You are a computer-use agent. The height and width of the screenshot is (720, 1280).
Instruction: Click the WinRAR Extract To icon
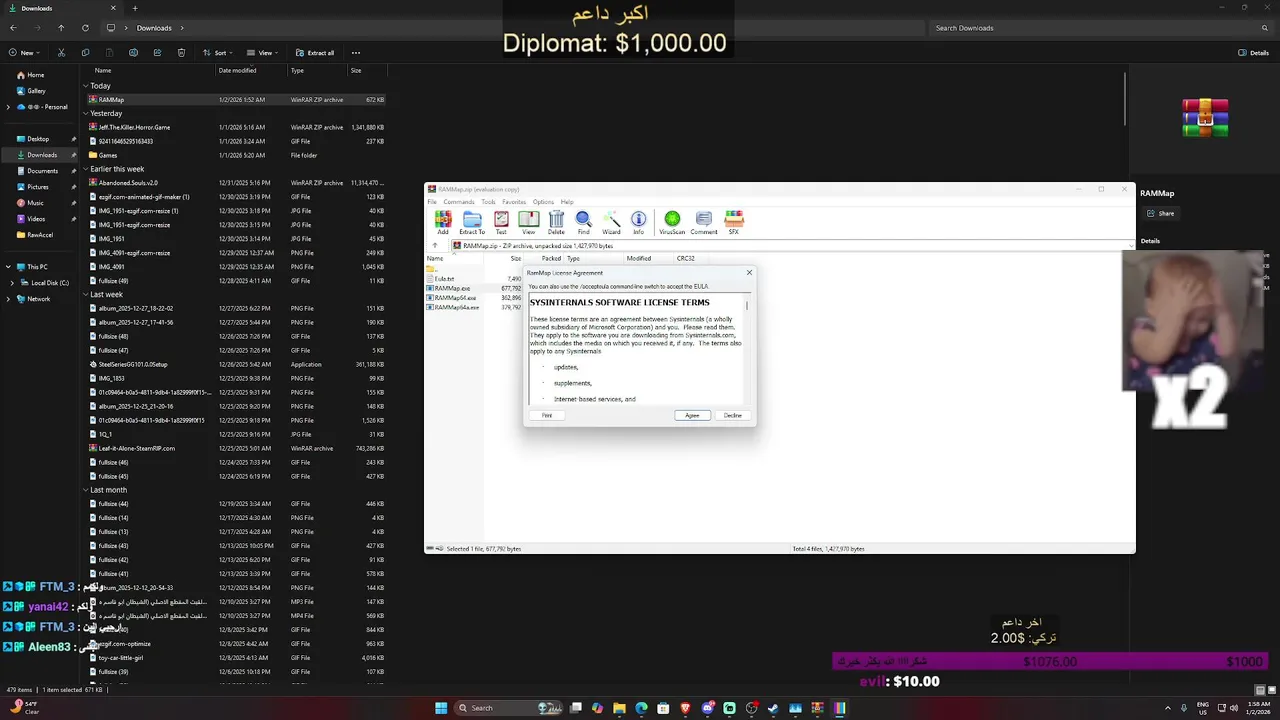click(x=472, y=222)
